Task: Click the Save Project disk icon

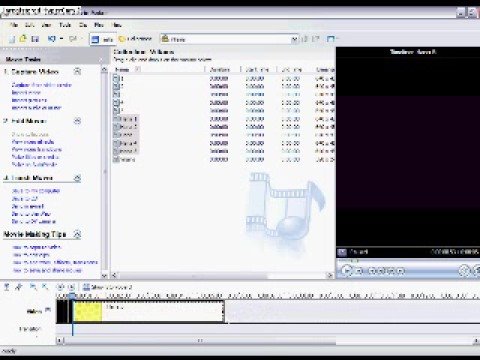Action: pos(35,39)
